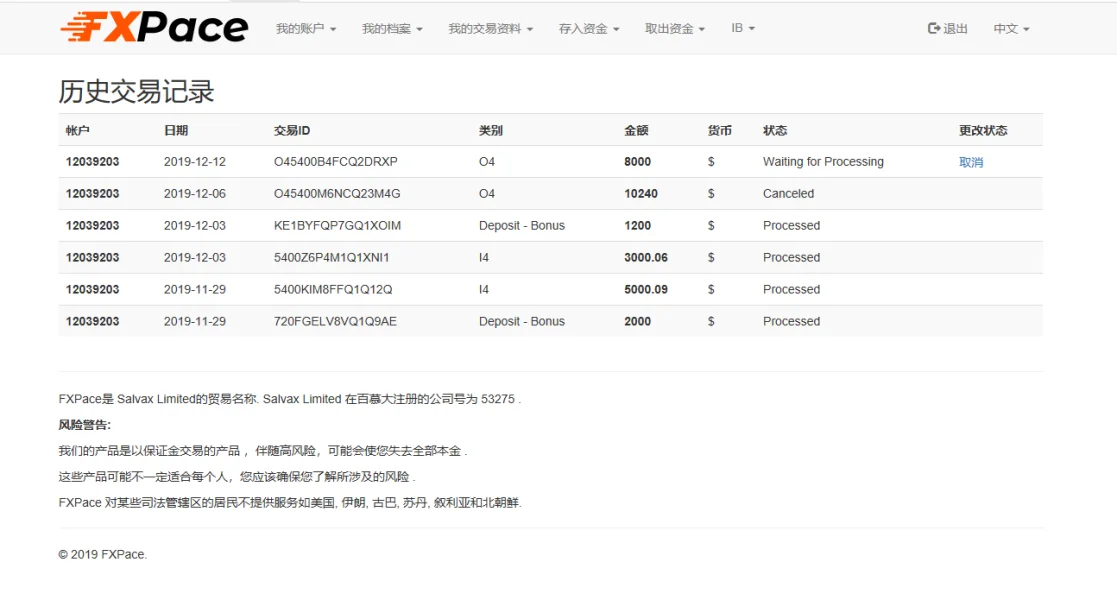The image size is (1117, 600).
Task: Expand the 存入资金 menu
Action: (x=589, y=29)
